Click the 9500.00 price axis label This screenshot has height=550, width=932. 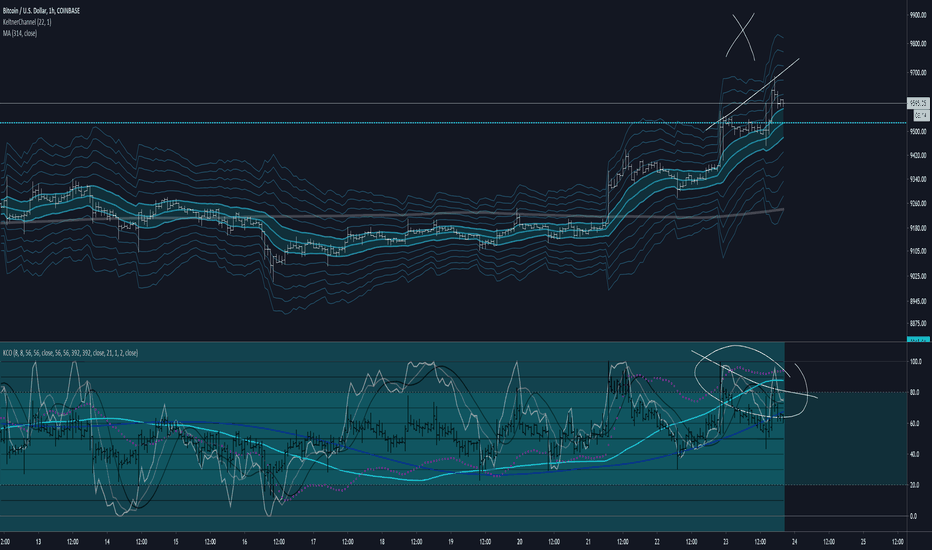tap(918, 131)
